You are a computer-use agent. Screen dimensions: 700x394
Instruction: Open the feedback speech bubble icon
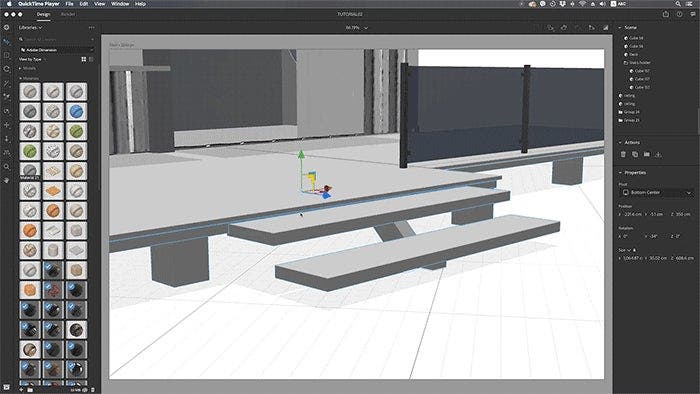tap(692, 14)
